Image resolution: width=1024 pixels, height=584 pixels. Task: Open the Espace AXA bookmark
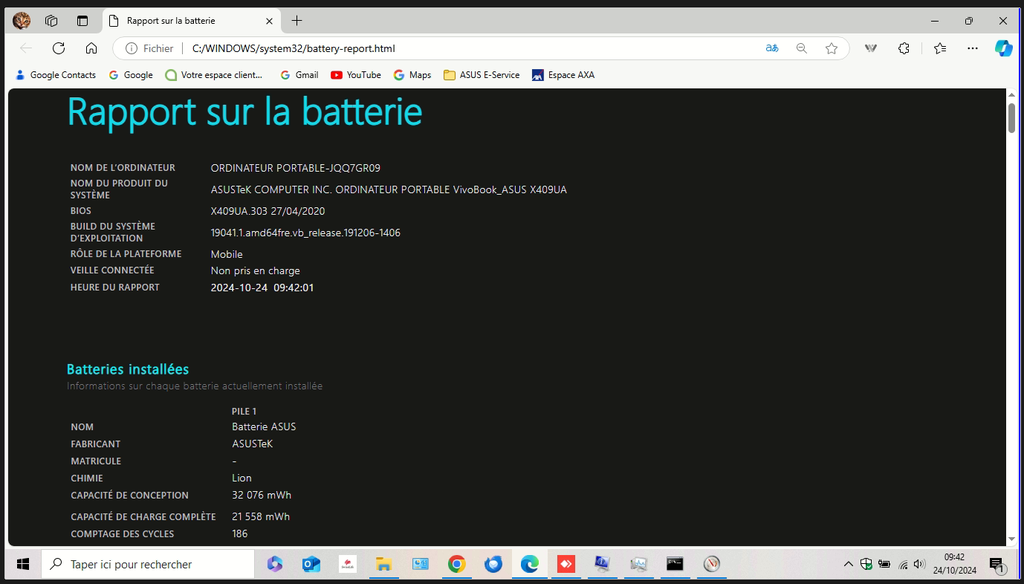[x=564, y=75]
